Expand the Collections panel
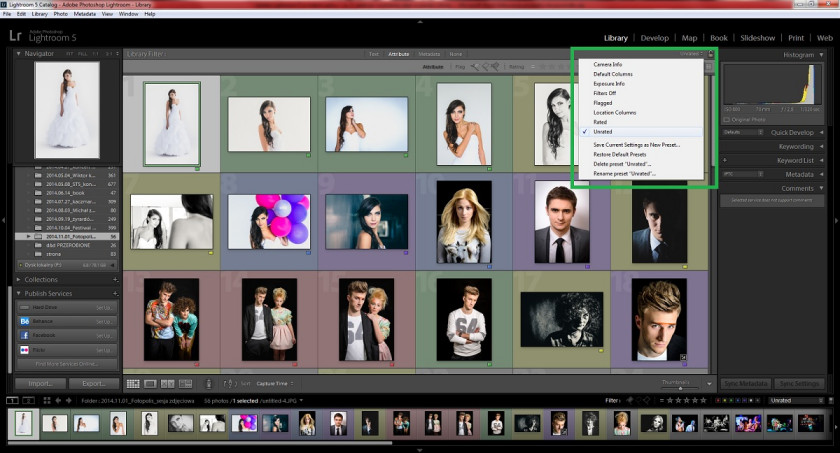Image resolution: width=840 pixels, height=453 pixels. tap(18, 280)
